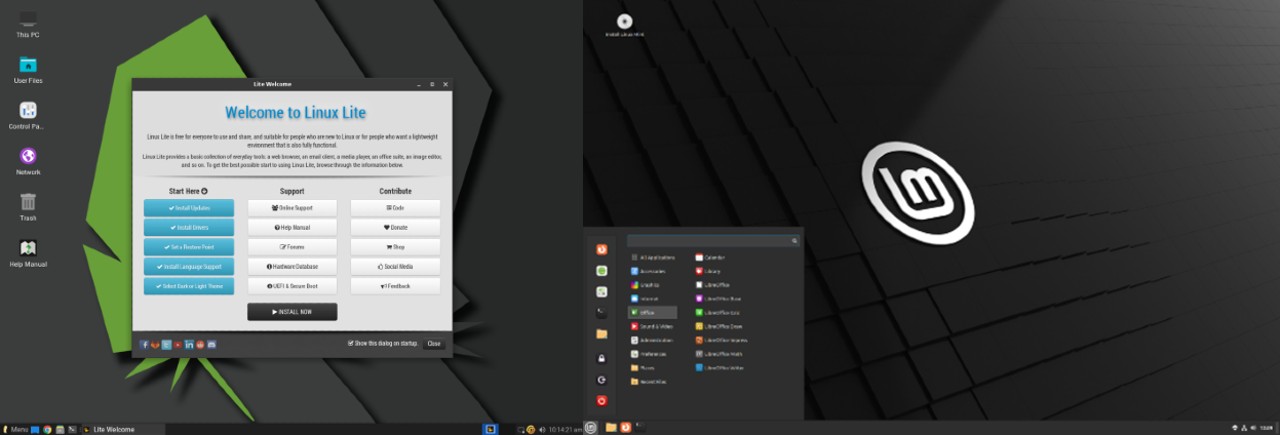The image size is (1280, 435).
Task: Select Administration category in Mint menu
Action: click(x=652, y=340)
